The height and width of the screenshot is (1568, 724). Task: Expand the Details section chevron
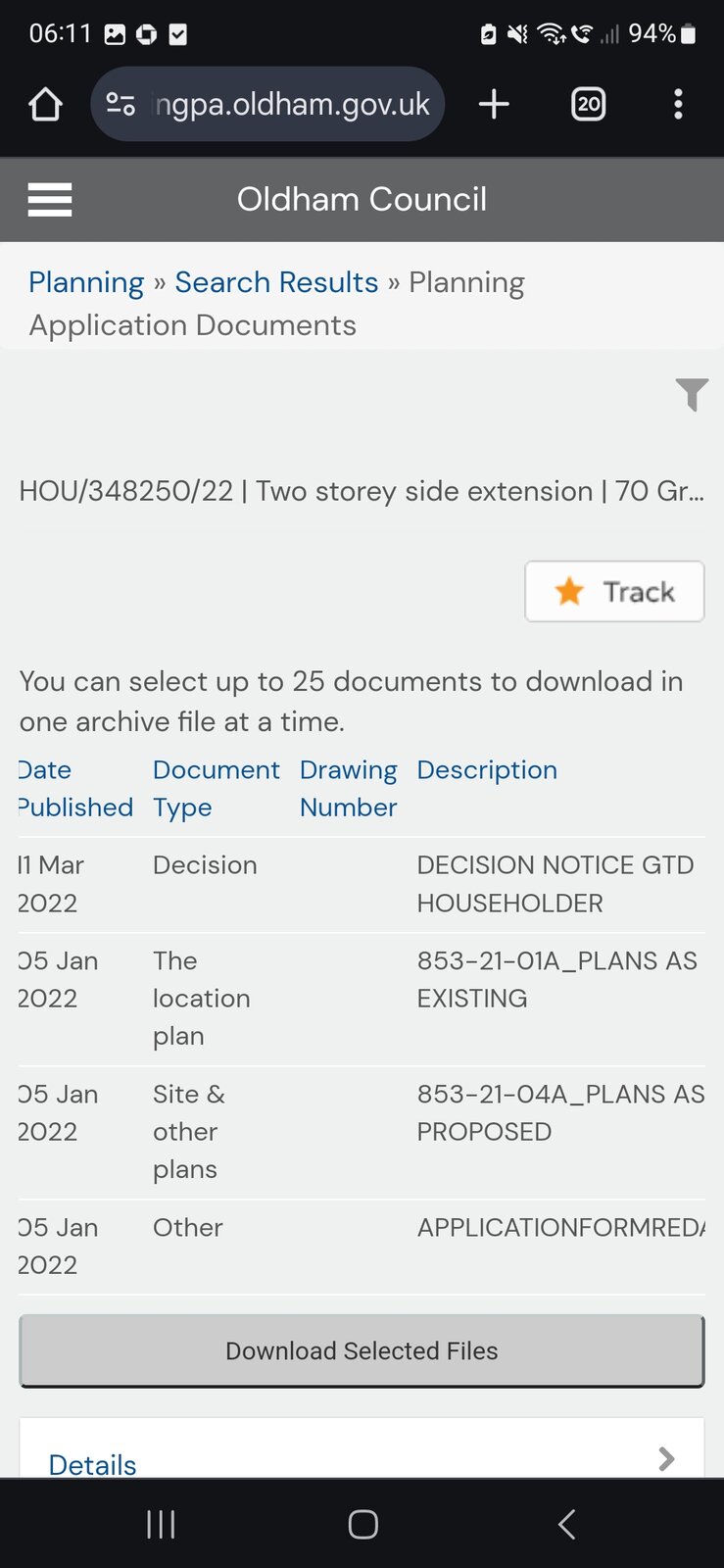click(666, 1459)
